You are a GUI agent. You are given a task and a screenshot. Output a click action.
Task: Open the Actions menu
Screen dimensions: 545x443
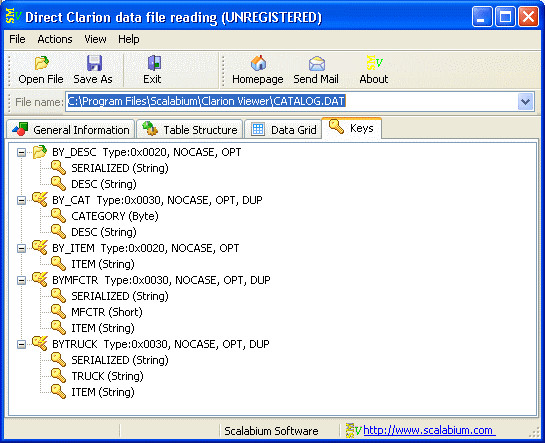55,39
